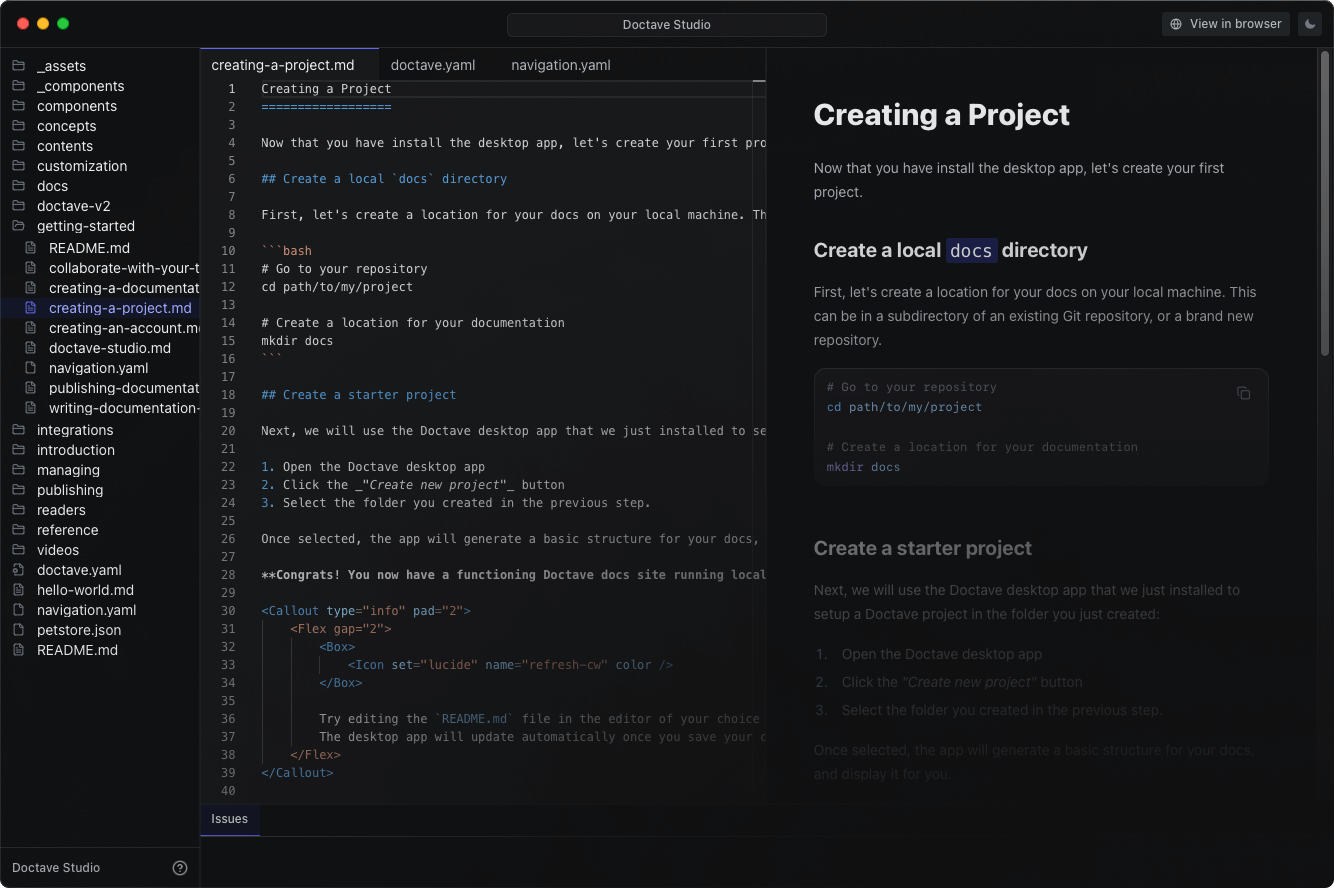This screenshot has width=1334, height=888.
Task: Click the reference folder icon
Action: [18, 530]
